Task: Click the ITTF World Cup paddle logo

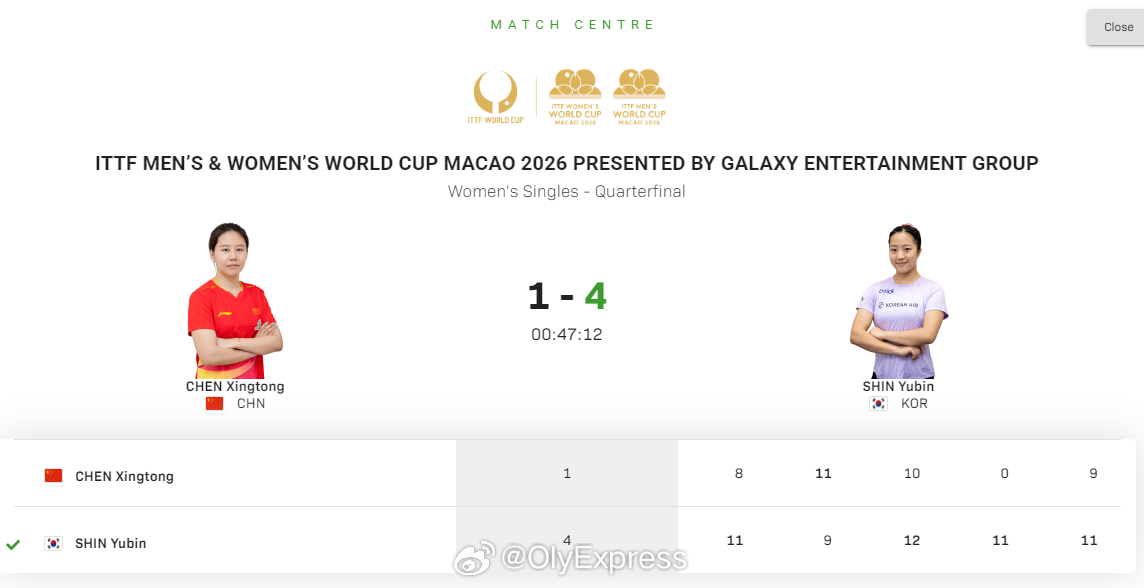Action: click(x=494, y=97)
